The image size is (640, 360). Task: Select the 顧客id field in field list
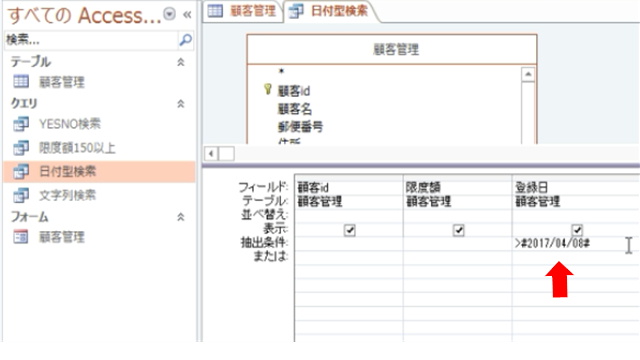point(293,91)
